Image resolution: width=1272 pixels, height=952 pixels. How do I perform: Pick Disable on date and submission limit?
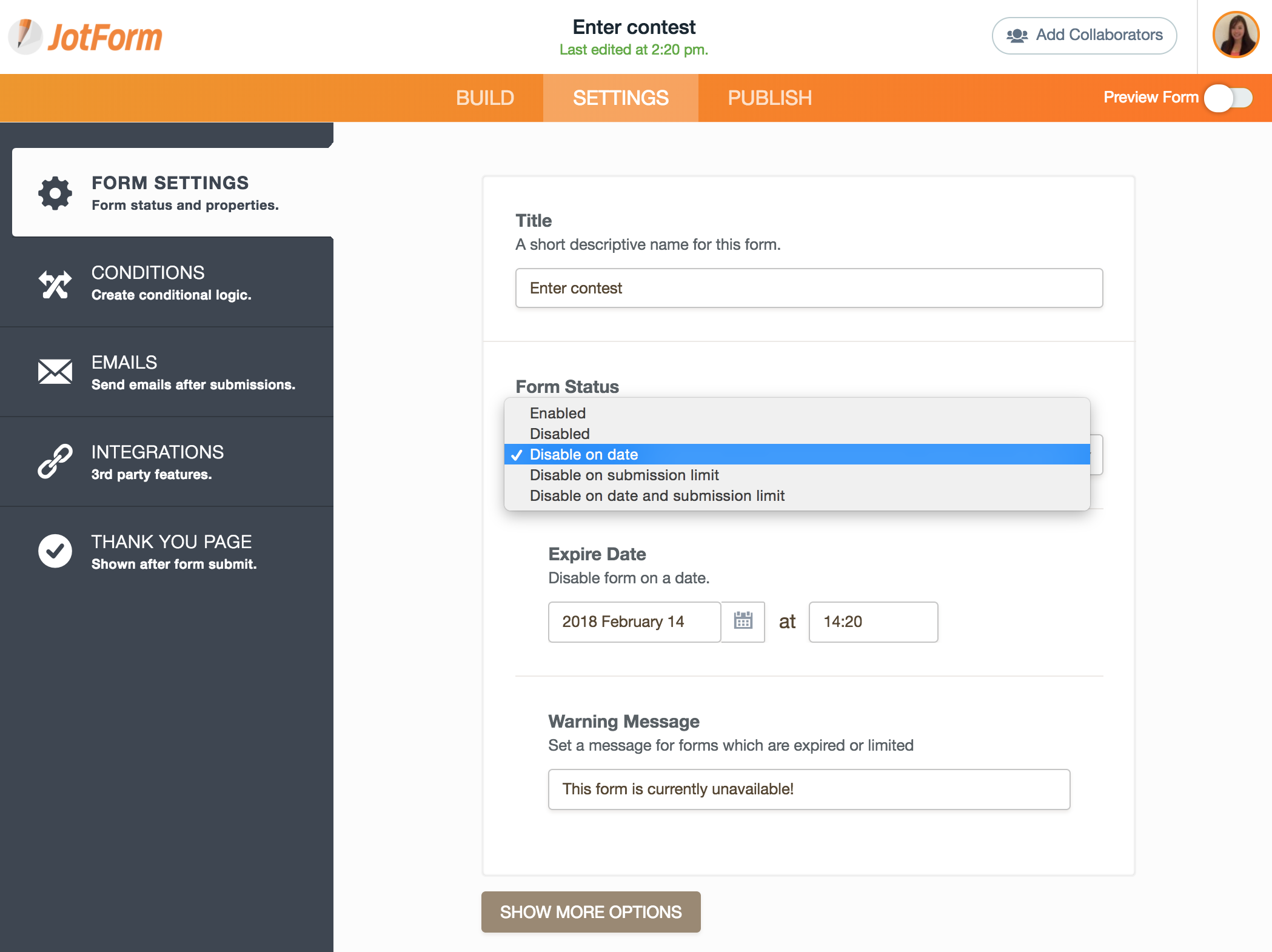click(797, 495)
